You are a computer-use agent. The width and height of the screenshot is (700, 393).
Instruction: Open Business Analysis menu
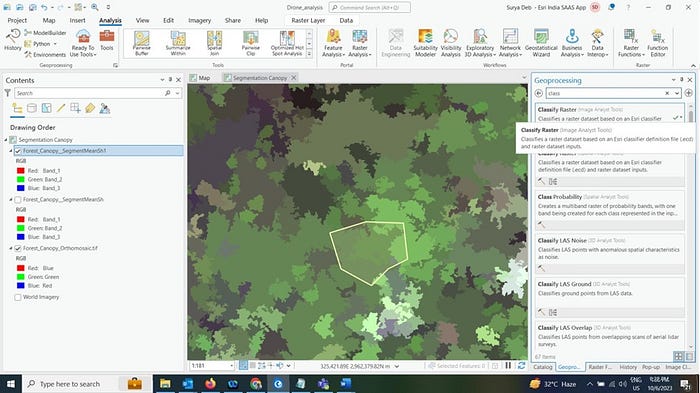[572, 43]
